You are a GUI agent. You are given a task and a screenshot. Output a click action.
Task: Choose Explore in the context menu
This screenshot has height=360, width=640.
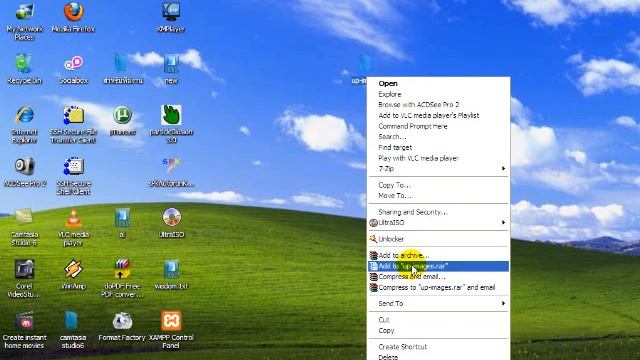pyautogui.click(x=439, y=94)
